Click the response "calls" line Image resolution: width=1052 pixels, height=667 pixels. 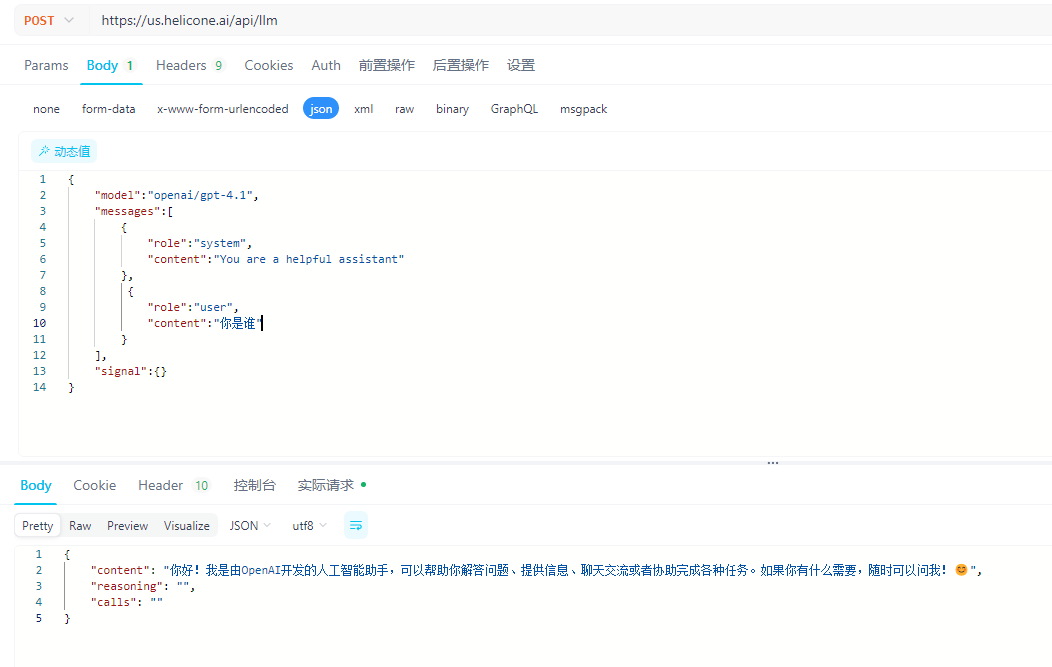(x=127, y=603)
